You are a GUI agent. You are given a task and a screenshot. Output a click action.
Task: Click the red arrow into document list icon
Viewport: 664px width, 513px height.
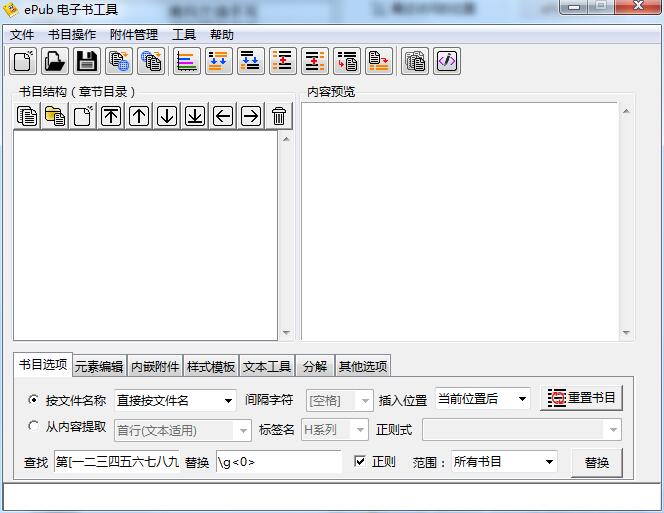point(347,61)
